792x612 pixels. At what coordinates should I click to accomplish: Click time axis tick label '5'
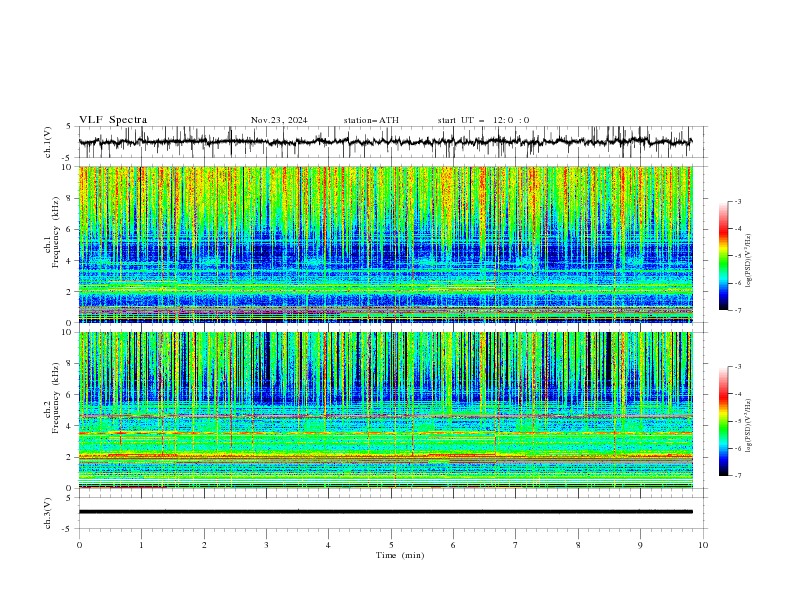click(391, 545)
